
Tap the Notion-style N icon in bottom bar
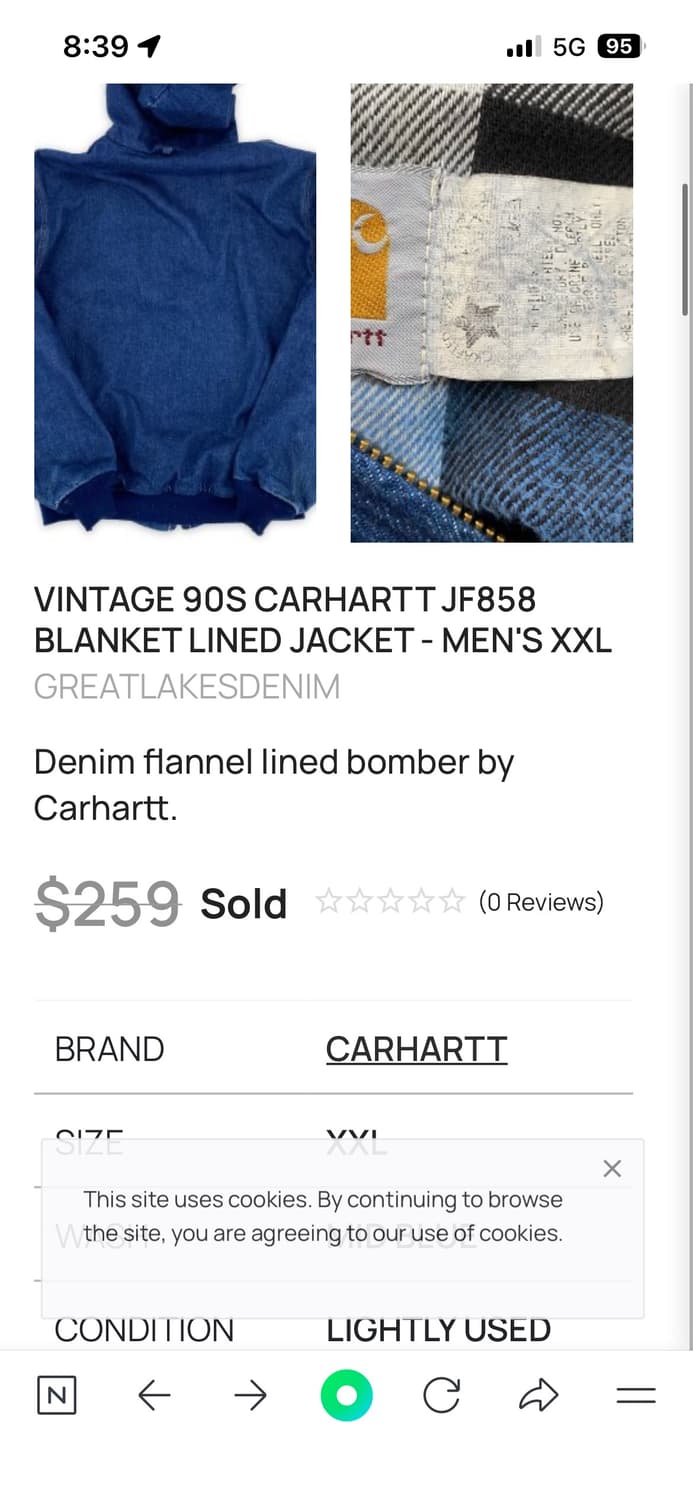[56, 1395]
